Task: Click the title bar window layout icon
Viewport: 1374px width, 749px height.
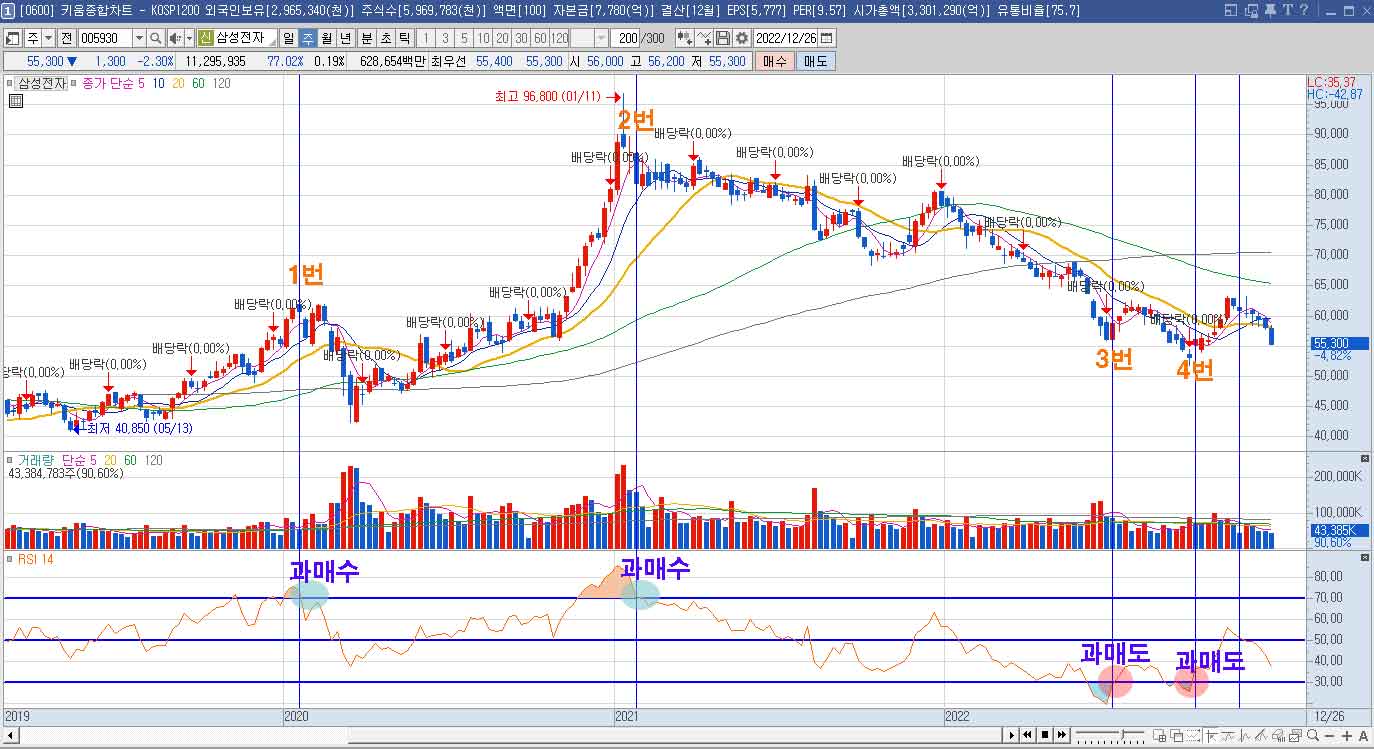Action: (1229, 10)
